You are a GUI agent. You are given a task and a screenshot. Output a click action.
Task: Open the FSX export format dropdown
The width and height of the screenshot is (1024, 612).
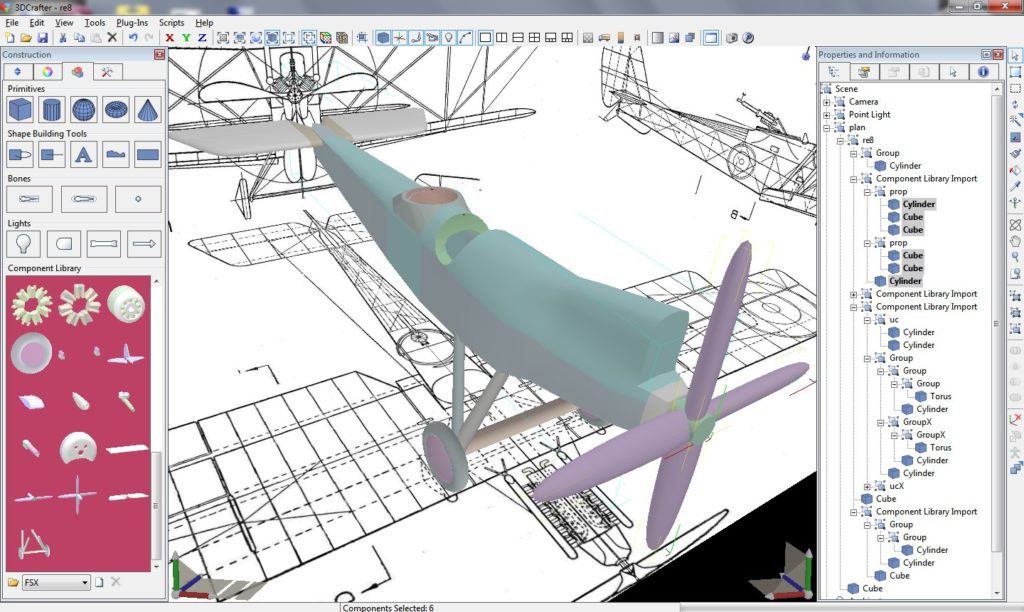click(x=85, y=582)
